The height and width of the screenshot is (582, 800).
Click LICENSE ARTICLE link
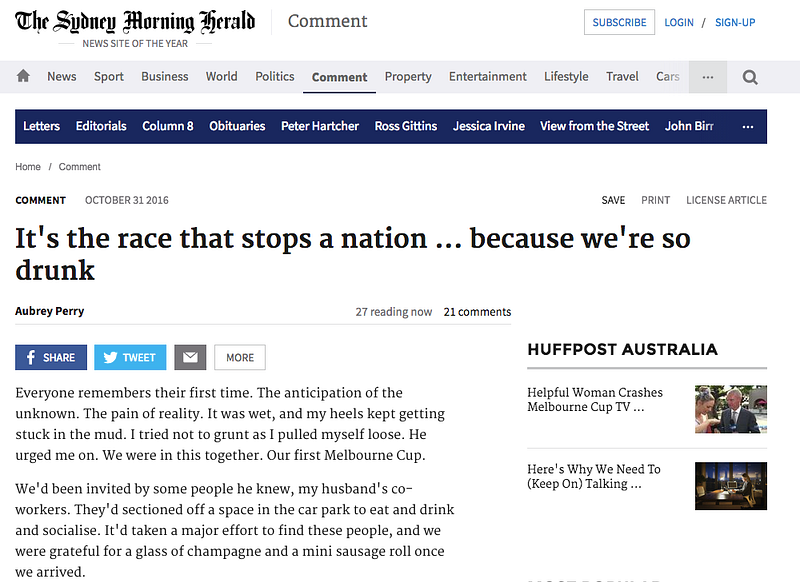727,200
